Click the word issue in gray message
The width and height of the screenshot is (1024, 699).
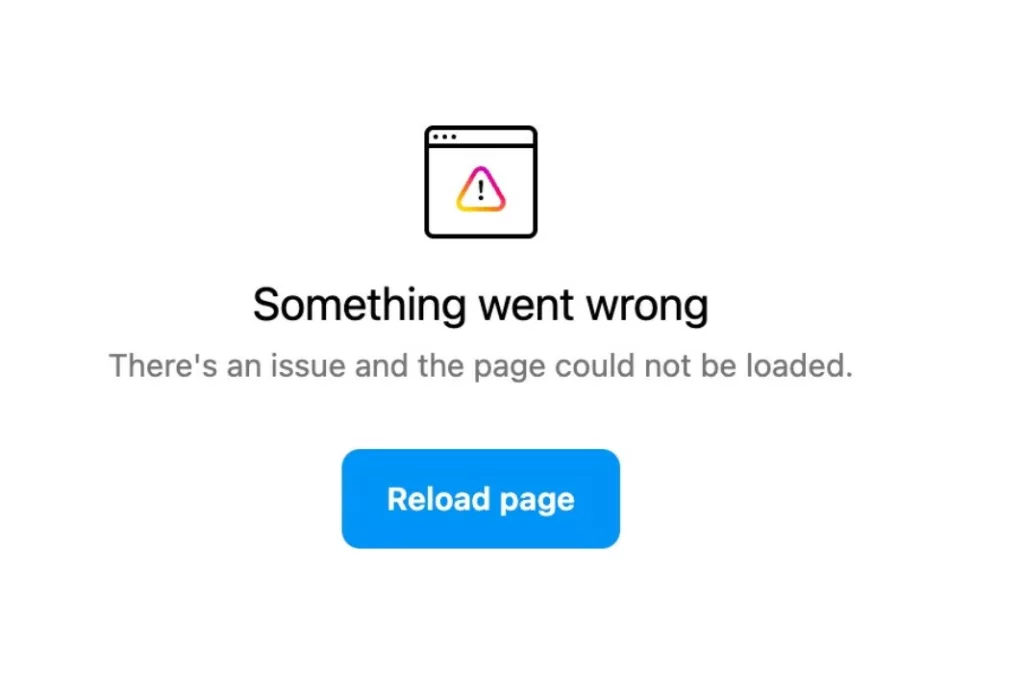(308, 365)
